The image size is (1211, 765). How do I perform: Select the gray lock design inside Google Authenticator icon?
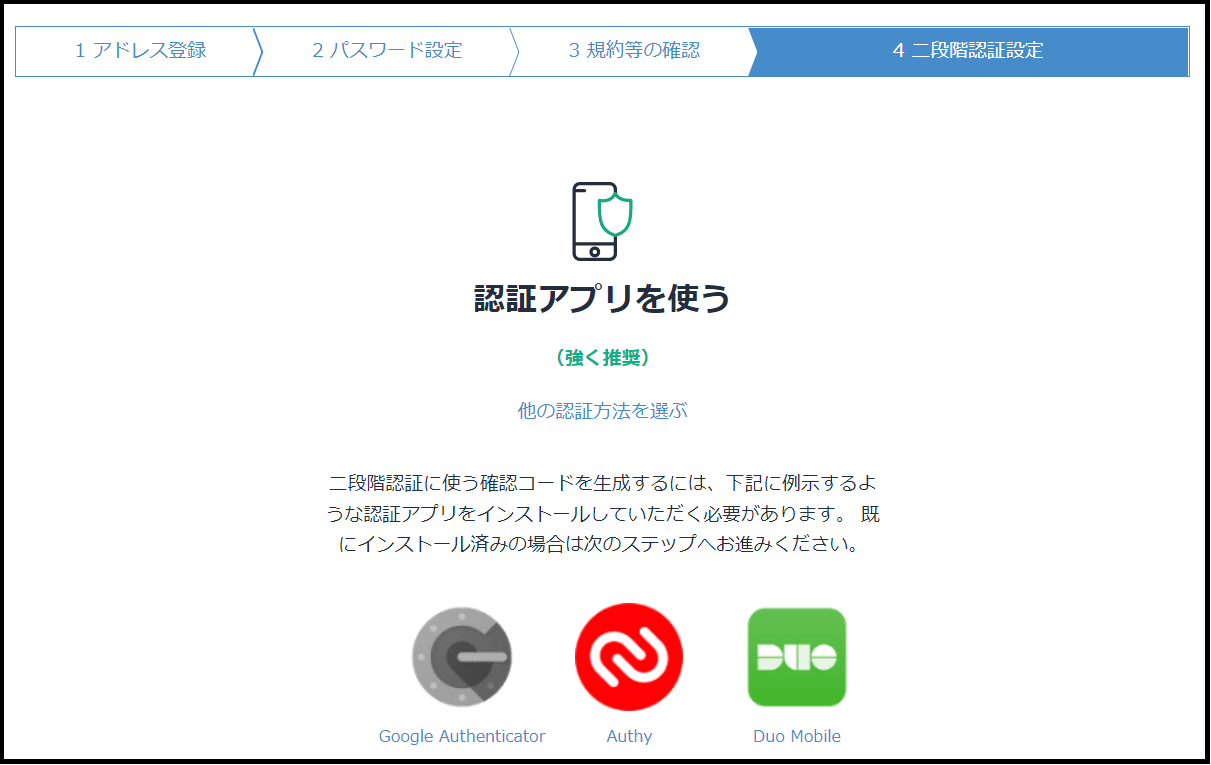click(462, 657)
